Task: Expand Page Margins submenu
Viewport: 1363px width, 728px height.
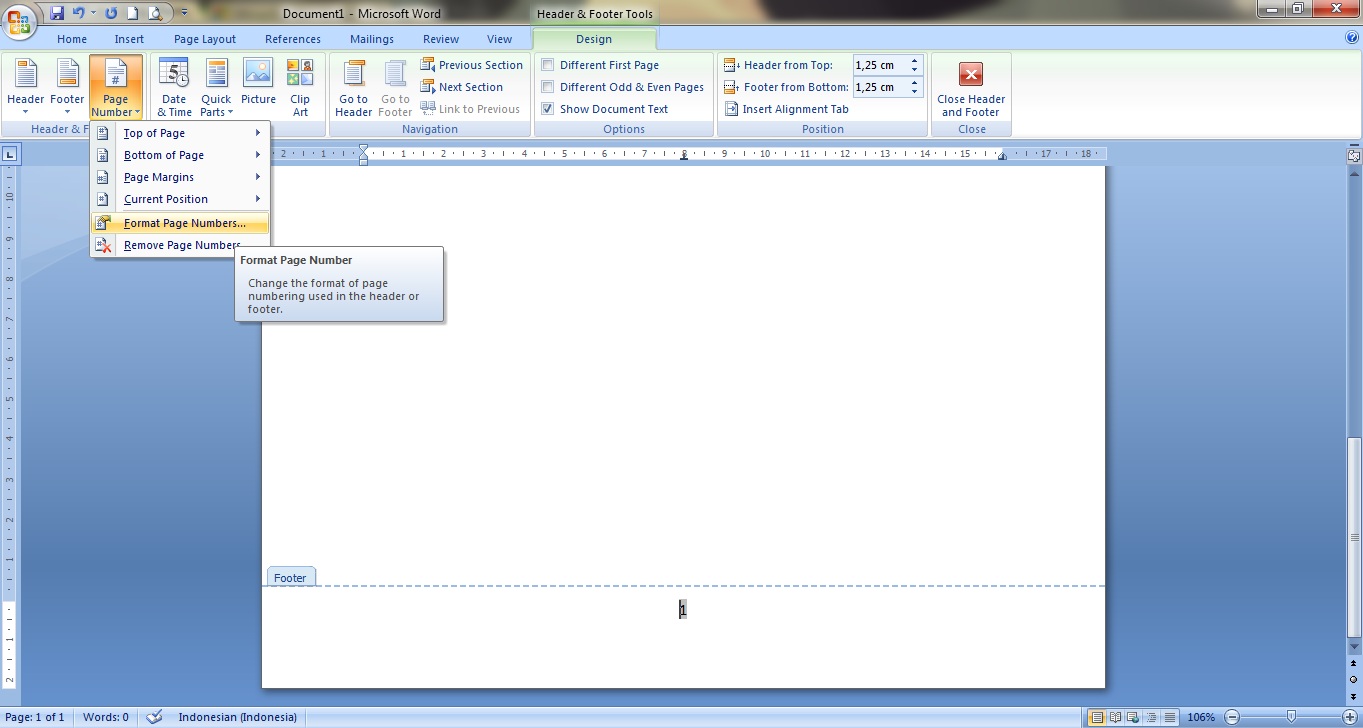Action: 180,177
